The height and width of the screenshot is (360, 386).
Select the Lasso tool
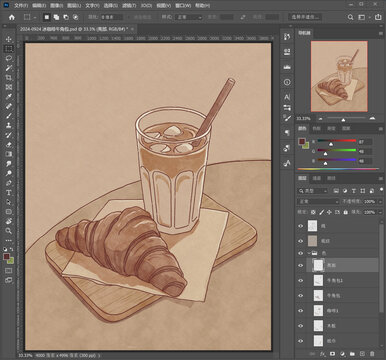(x=9, y=58)
